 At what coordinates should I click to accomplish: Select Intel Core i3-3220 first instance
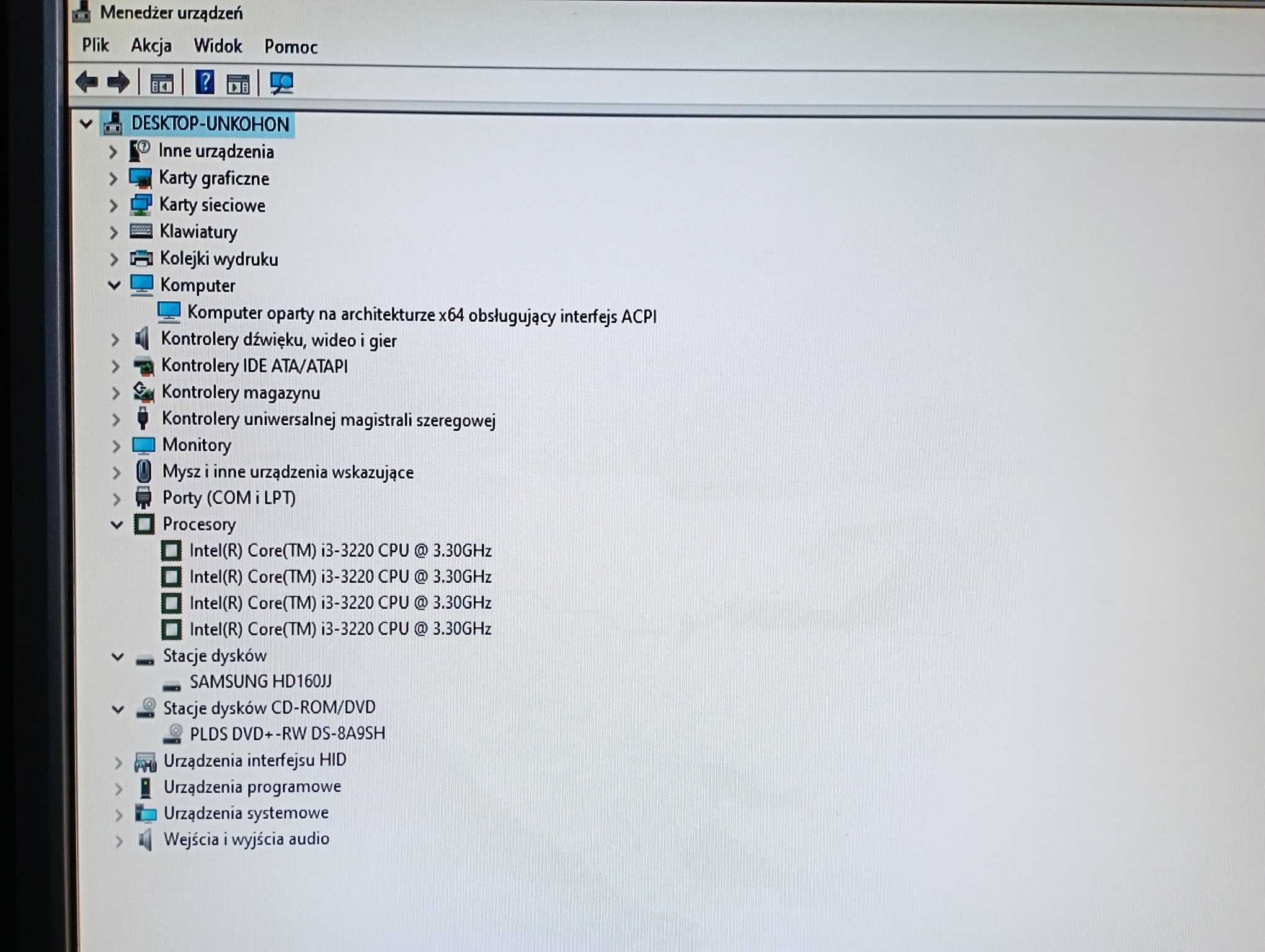click(341, 550)
